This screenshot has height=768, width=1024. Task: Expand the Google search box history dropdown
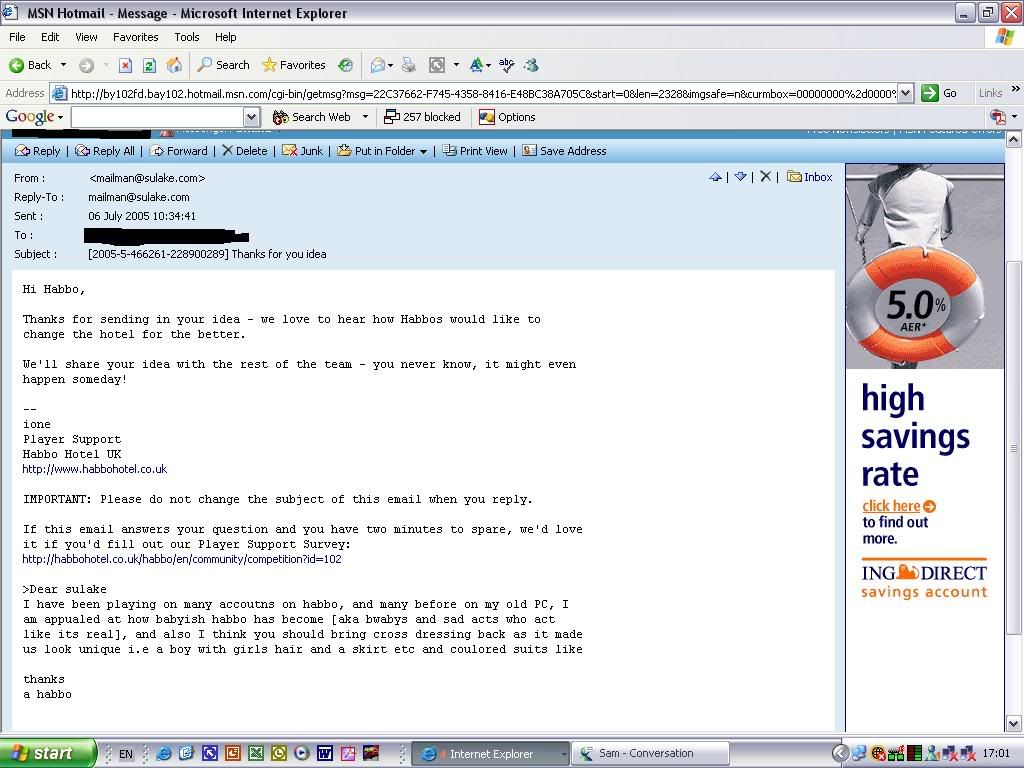(x=251, y=118)
